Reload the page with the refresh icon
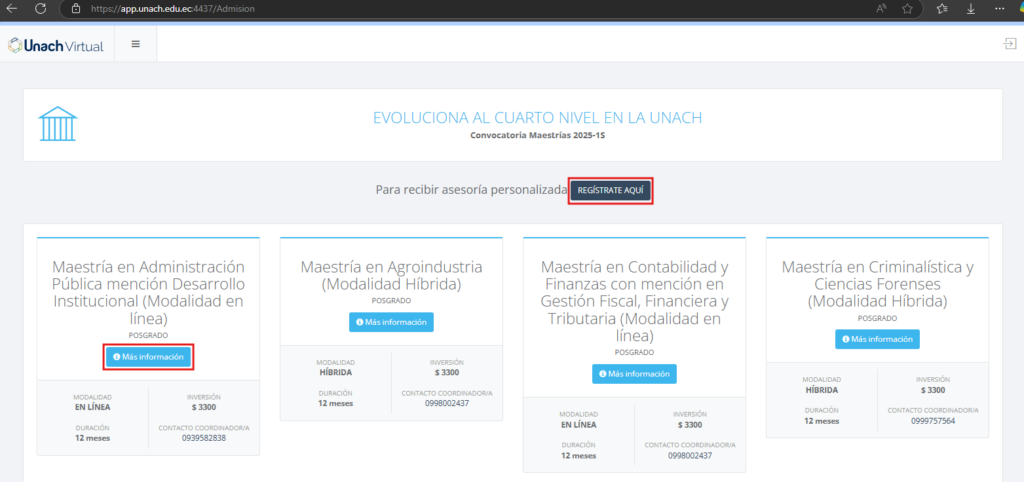Viewport: 1024px width, 482px height. [x=40, y=8]
